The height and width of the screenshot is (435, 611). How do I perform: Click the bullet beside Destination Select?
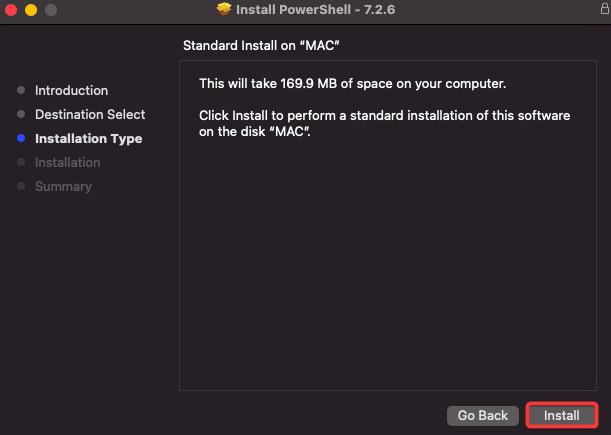(21, 114)
